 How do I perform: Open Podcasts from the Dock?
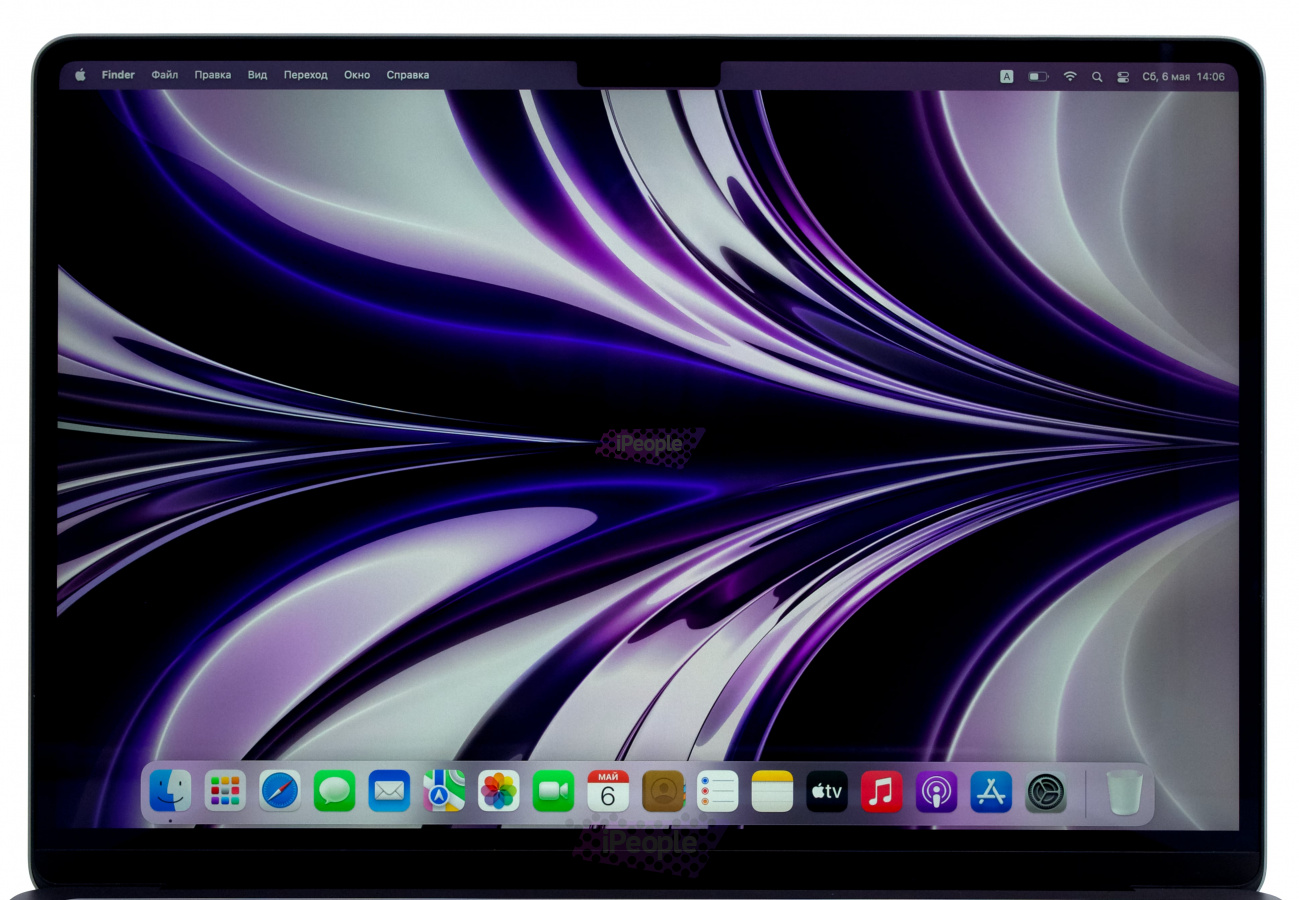(936, 791)
